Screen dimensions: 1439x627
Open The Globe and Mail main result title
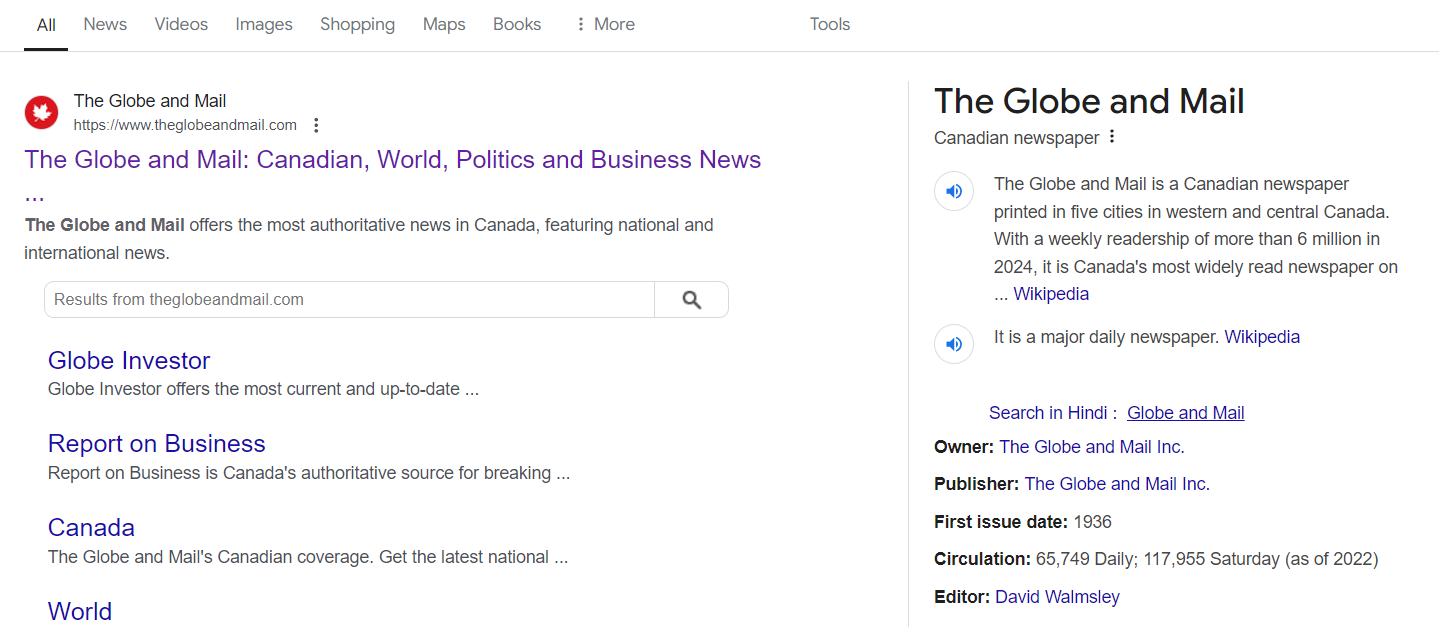393,160
